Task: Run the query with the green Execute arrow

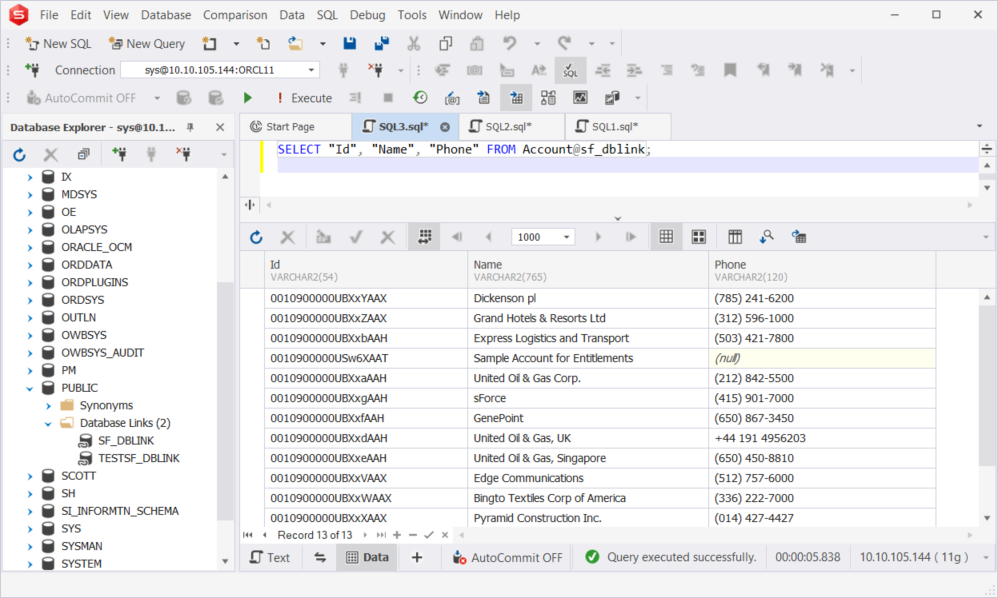Action: point(246,97)
